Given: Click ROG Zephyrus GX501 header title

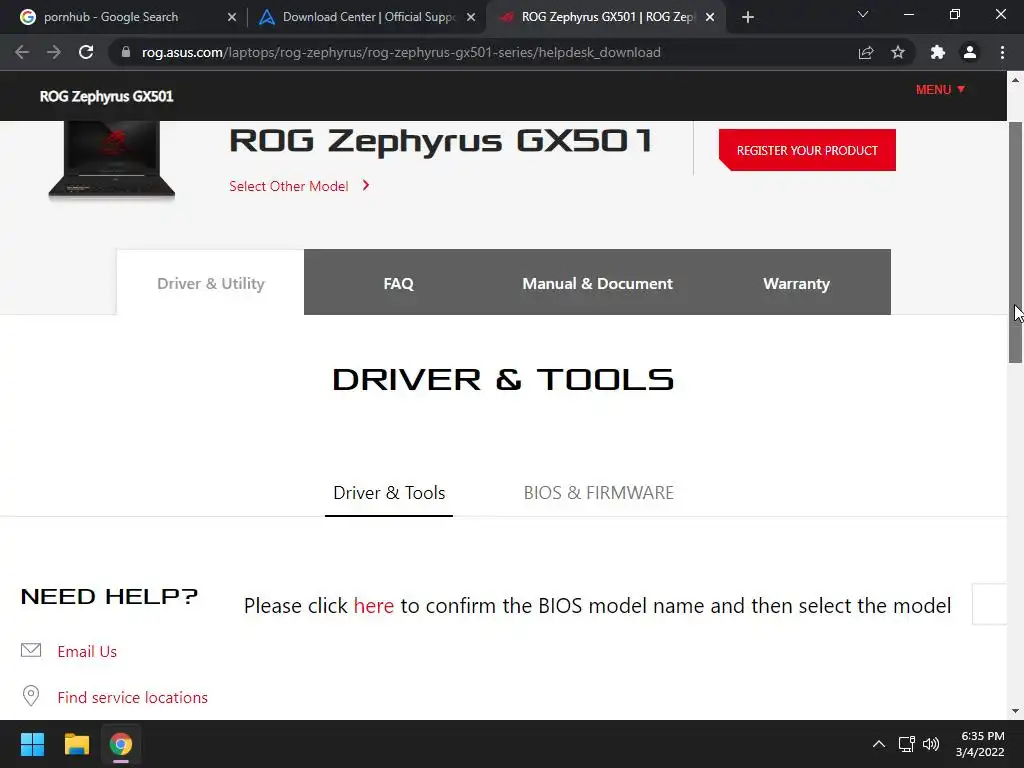Looking at the screenshot, I should [x=106, y=97].
